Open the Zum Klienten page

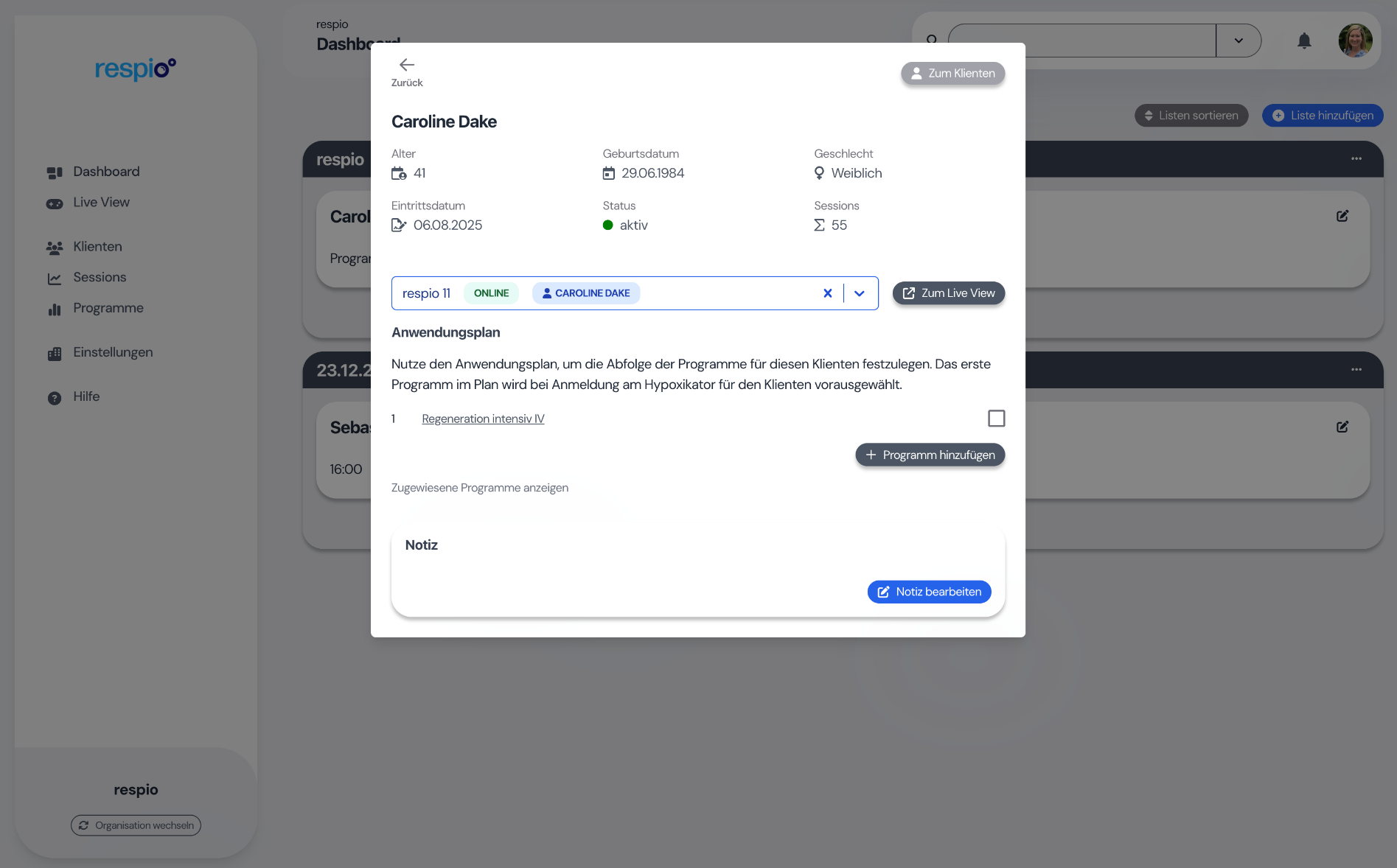tap(952, 73)
